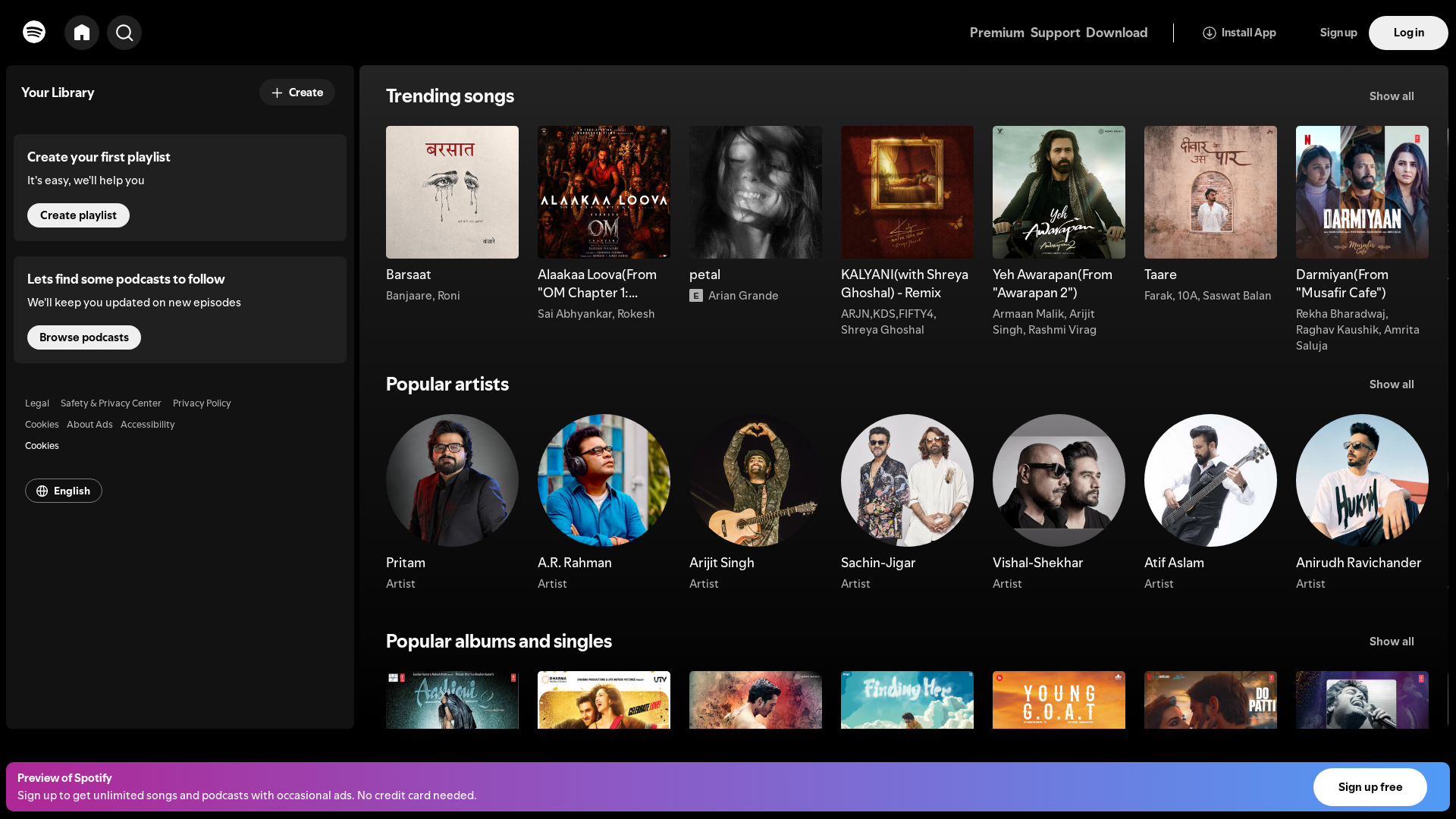
Task: Open A.R. Rahman's artist photo
Action: click(x=604, y=481)
